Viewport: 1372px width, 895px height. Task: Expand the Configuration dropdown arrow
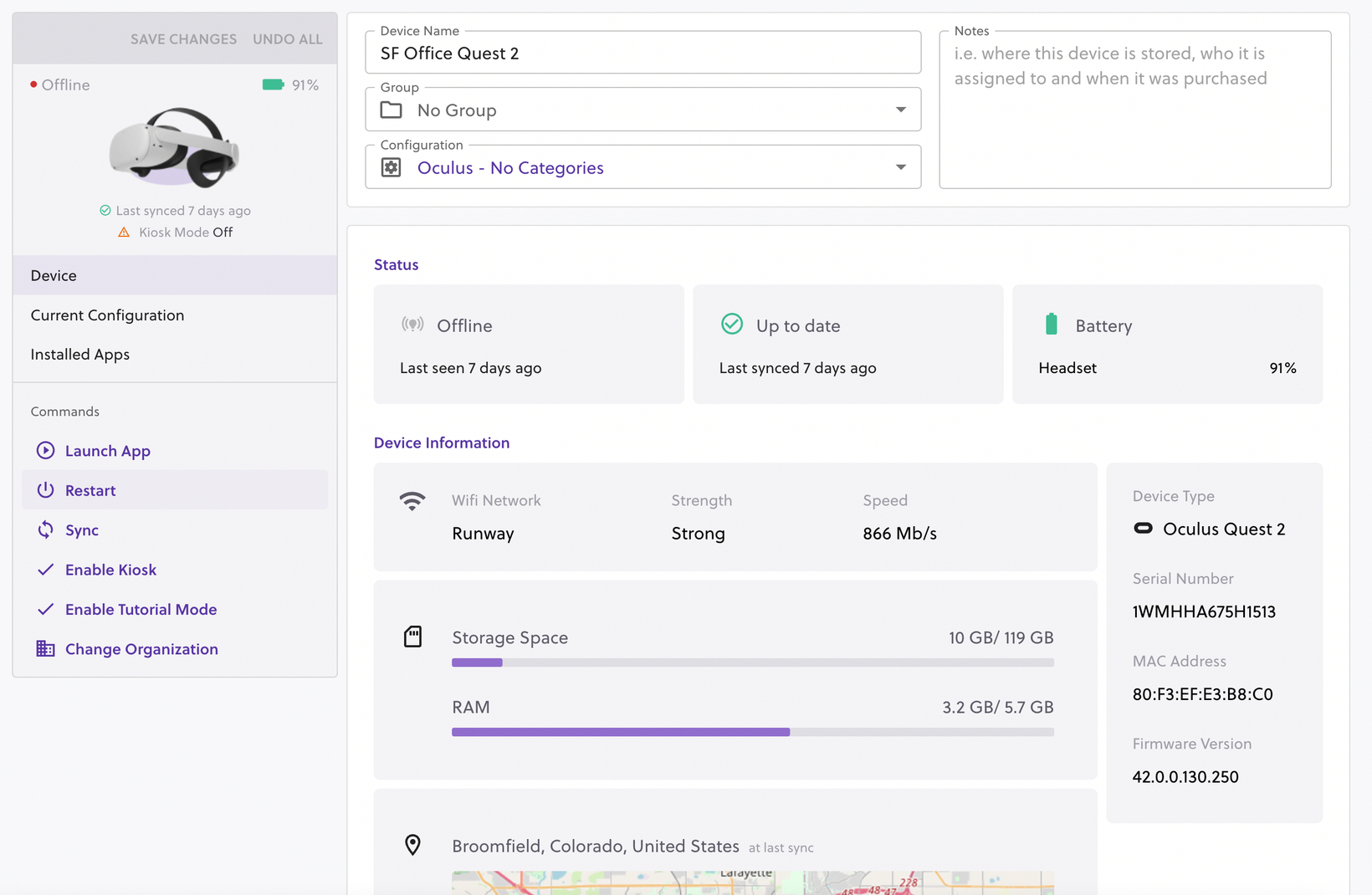click(x=901, y=167)
